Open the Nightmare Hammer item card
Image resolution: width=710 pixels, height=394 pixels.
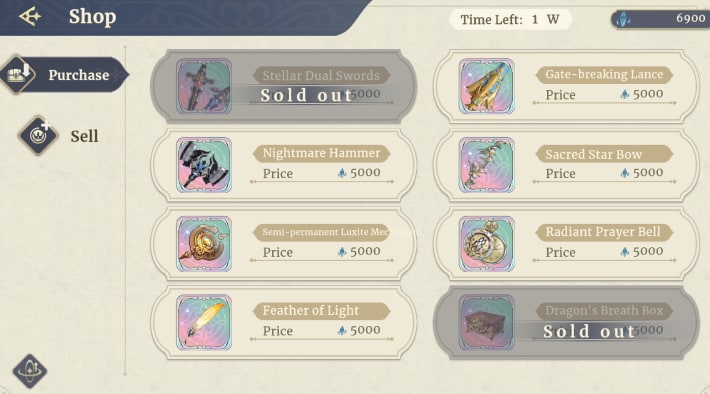(x=283, y=165)
